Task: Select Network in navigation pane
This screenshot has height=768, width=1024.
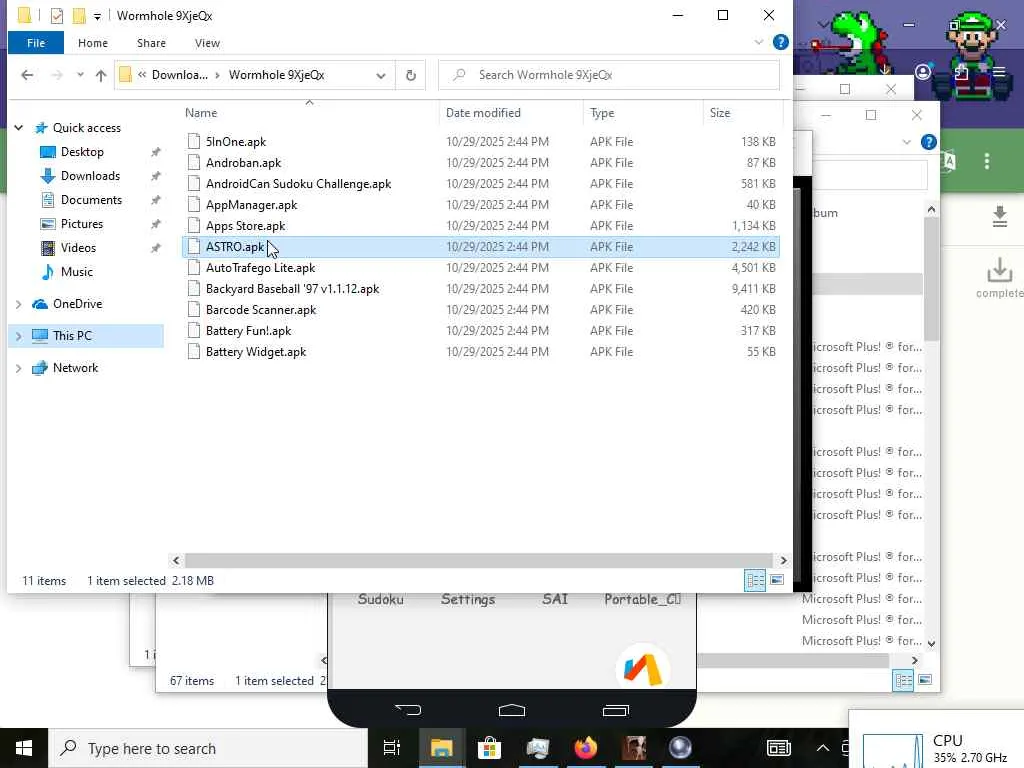Action: [x=75, y=368]
